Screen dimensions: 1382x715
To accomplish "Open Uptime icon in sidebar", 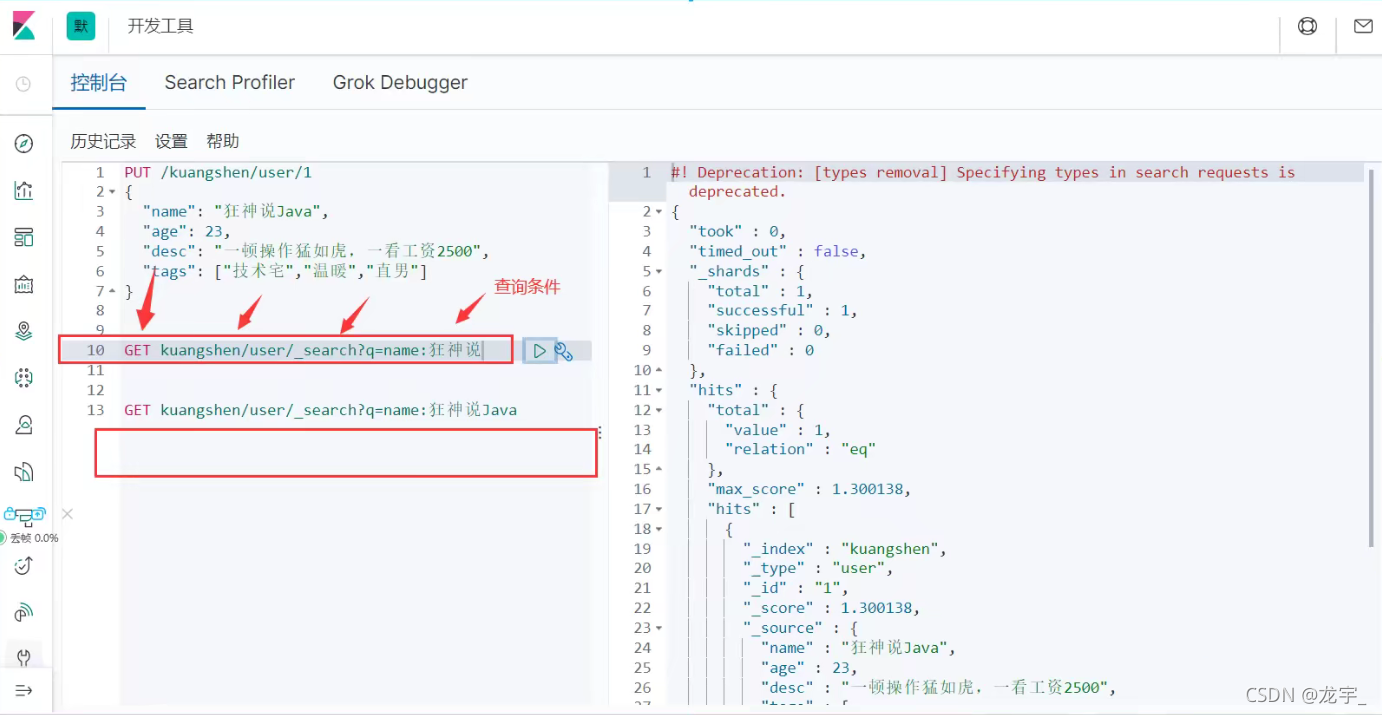I will 24,566.
